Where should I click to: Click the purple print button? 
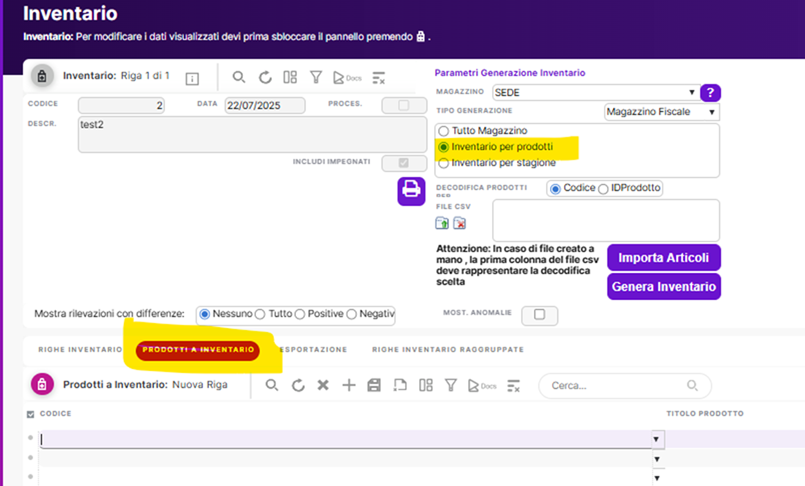coord(411,190)
